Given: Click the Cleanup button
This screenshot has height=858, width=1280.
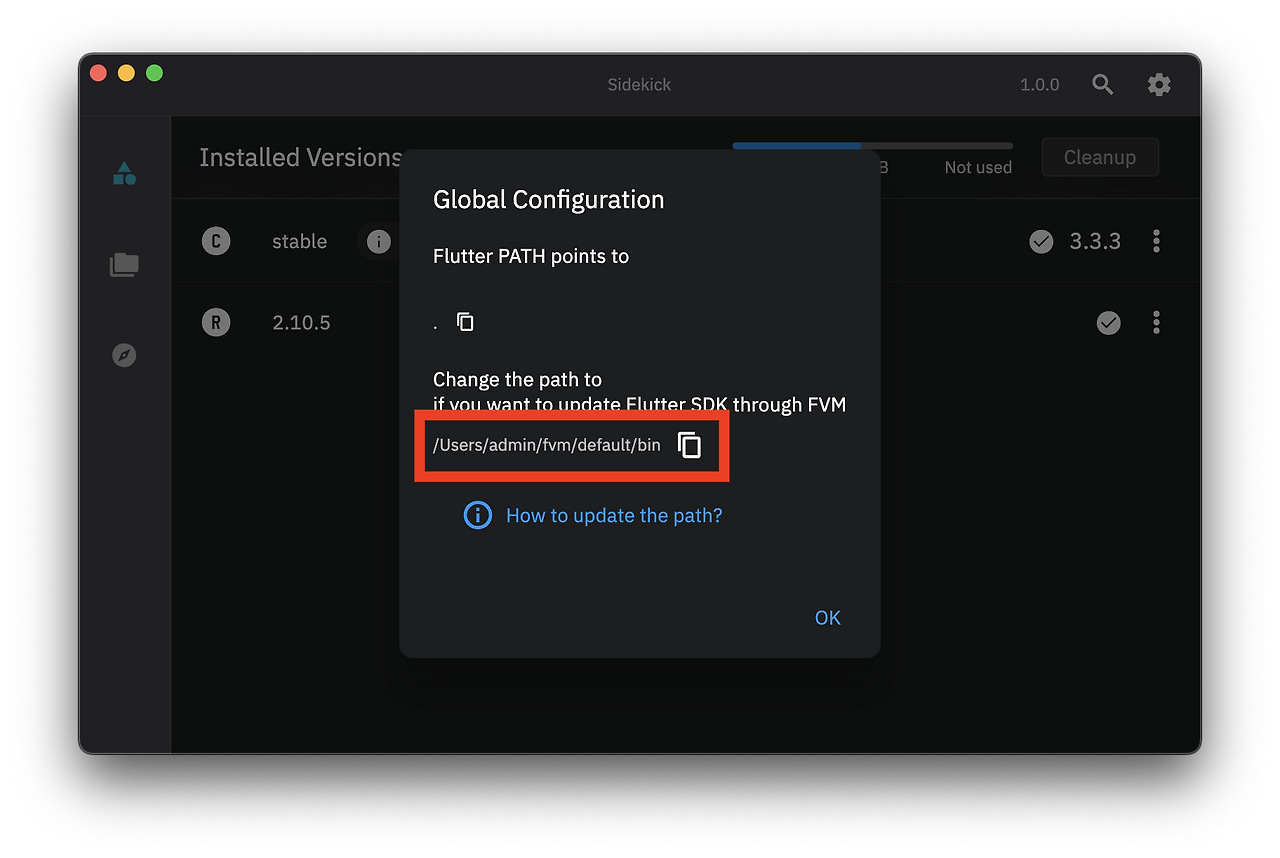Looking at the screenshot, I should coord(1100,157).
